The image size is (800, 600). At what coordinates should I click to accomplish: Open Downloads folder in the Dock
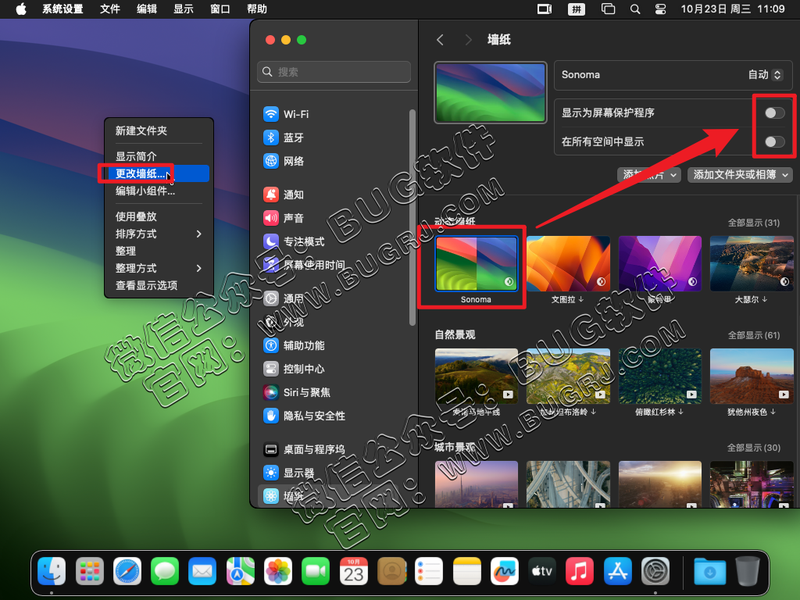tap(710, 571)
